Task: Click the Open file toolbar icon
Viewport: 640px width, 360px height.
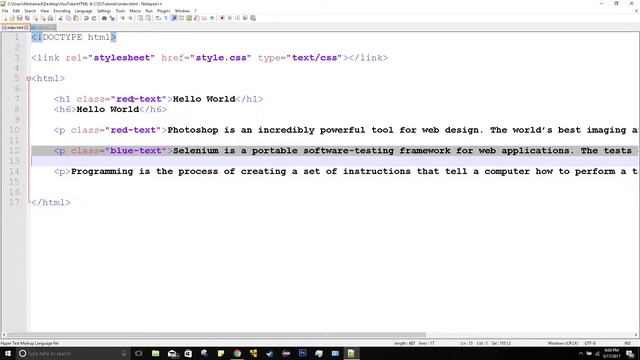Action: coord(12,18)
